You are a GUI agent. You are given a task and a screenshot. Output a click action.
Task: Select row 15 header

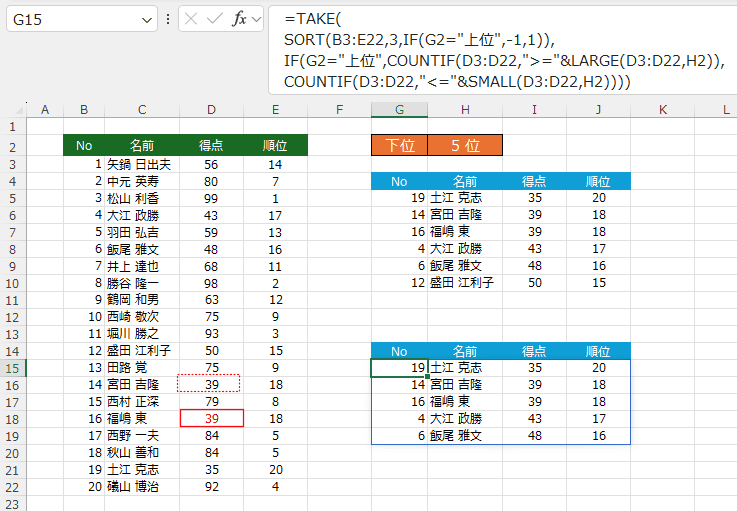point(12,368)
